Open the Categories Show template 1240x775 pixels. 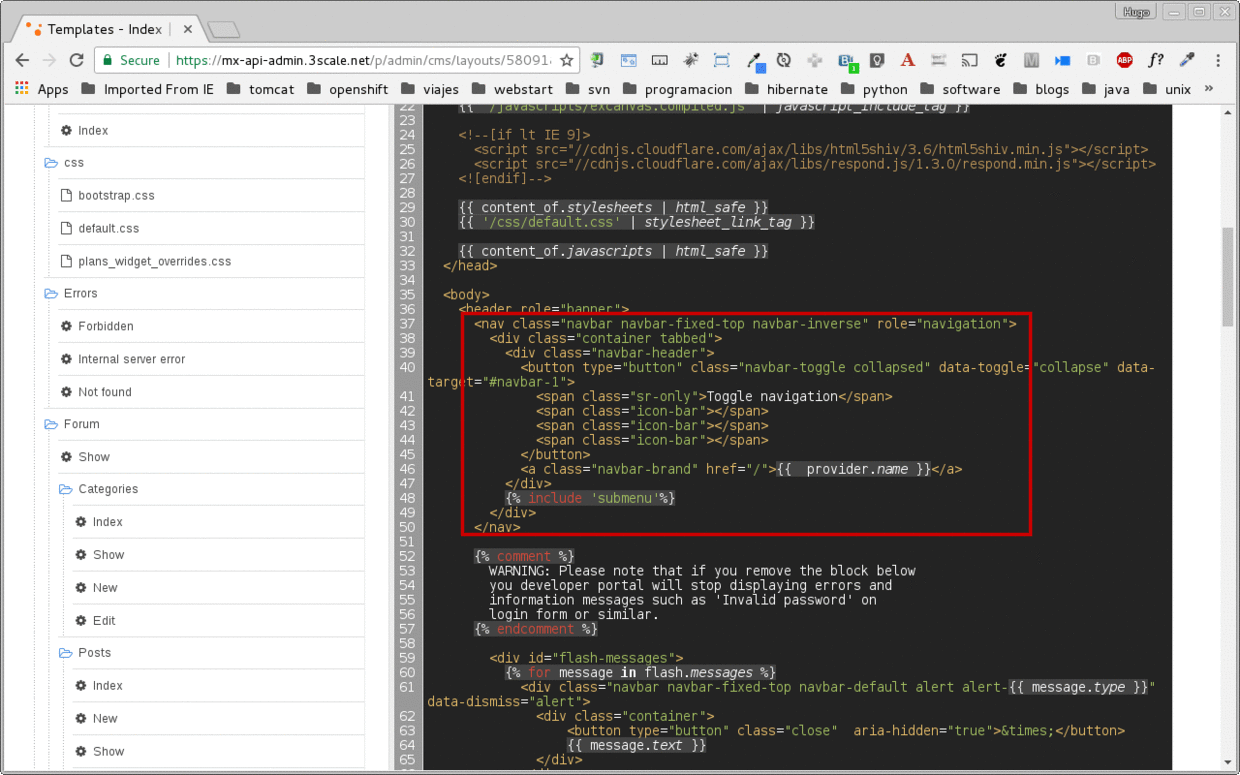coord(108,555)
